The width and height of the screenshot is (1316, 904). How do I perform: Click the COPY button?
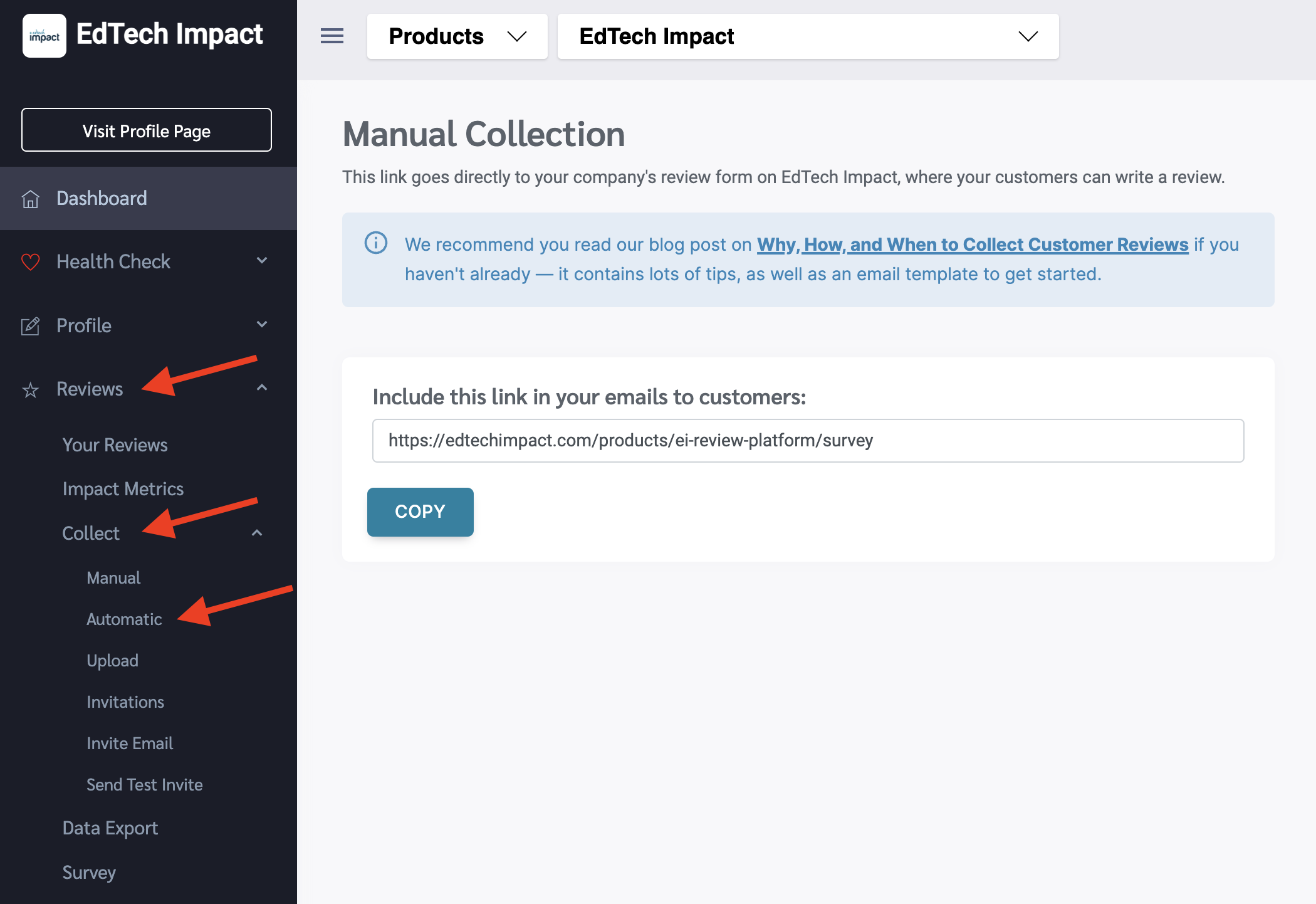coord(420,512)
